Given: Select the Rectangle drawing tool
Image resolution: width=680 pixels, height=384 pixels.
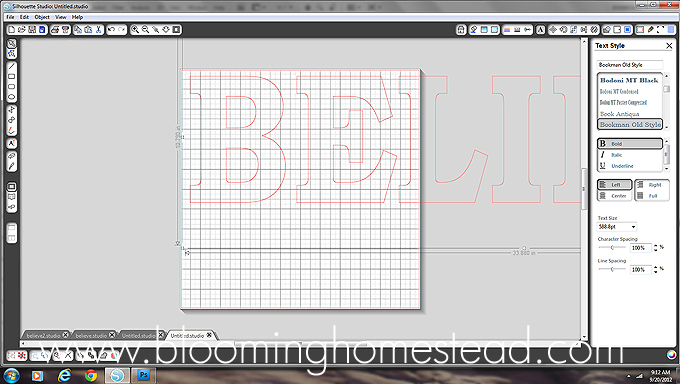Looking at the screenshot, I should pos(12,76).
